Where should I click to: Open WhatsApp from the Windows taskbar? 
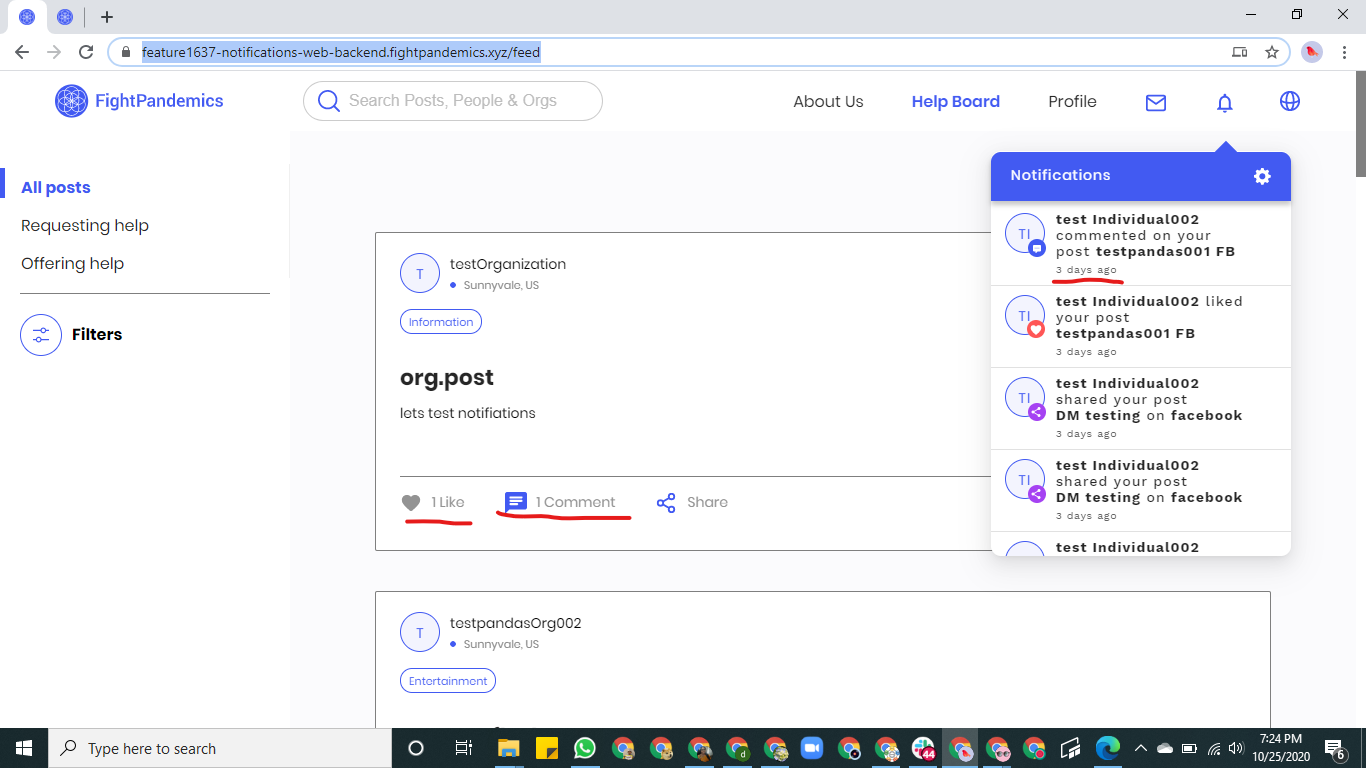click(585, 748)
